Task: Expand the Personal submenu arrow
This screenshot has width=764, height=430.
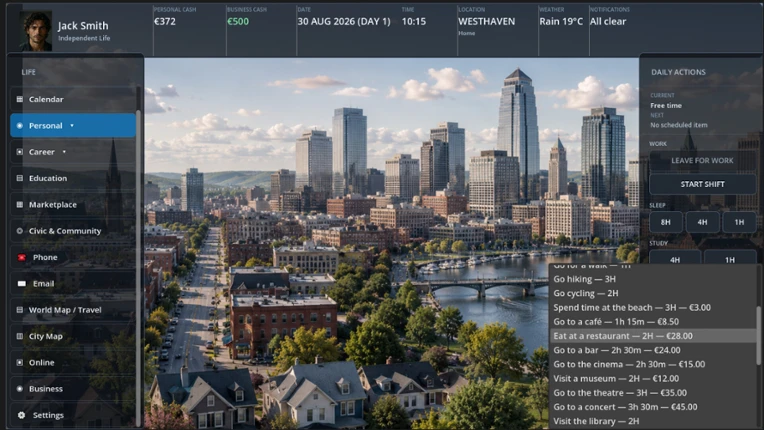Action: point(72,126)
